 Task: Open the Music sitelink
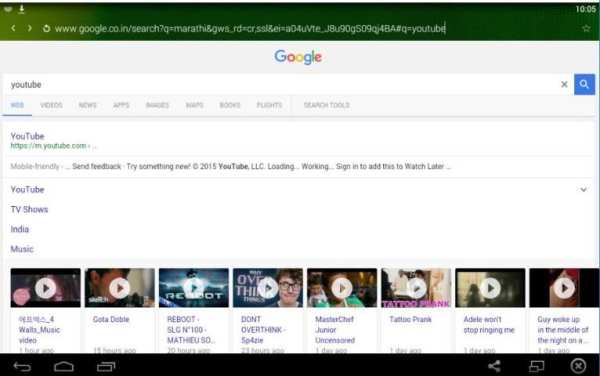(22, 249)
